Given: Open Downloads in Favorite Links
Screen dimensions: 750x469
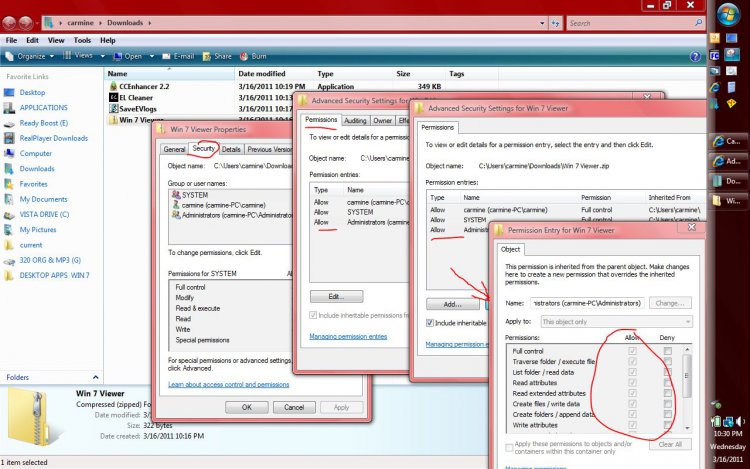Looking at the screenshot, I should point(37,169).
